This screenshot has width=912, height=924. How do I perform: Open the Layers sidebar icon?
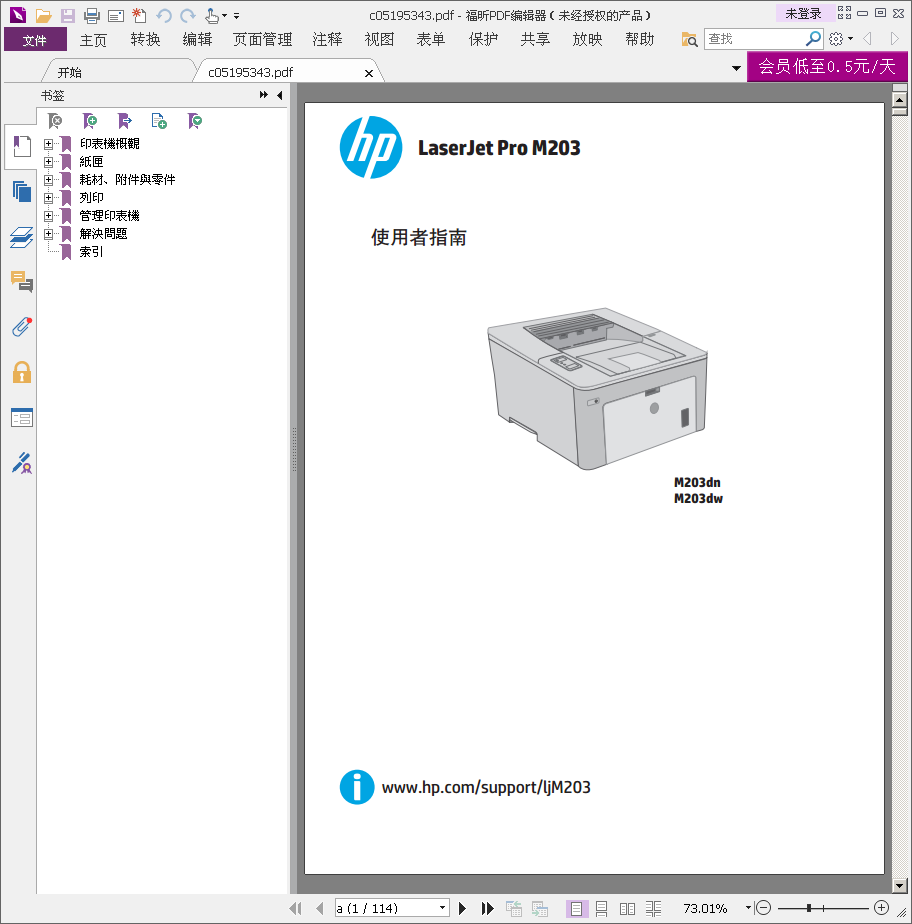pos(22,237)
